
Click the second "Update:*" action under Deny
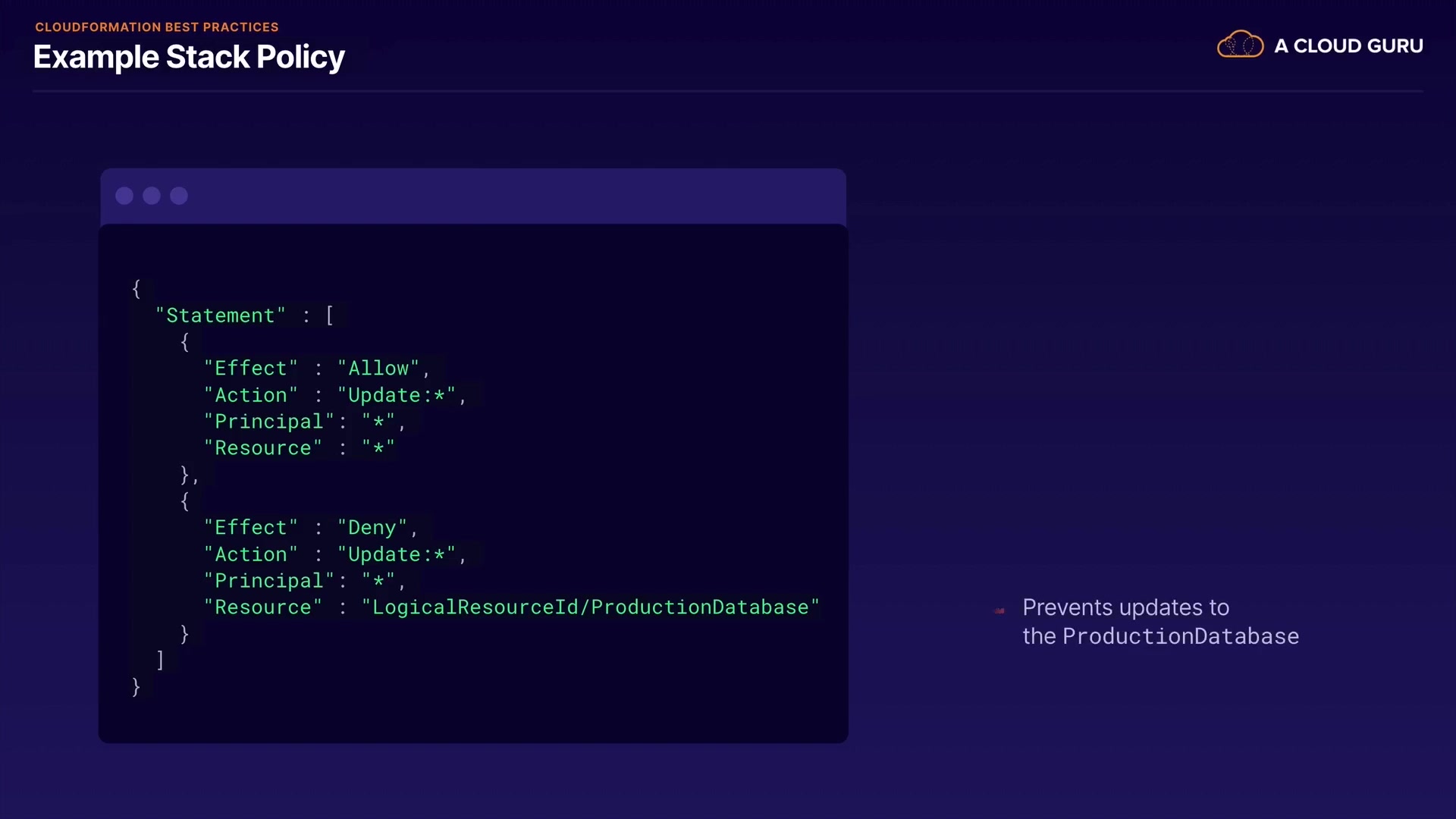pos(396,554)
